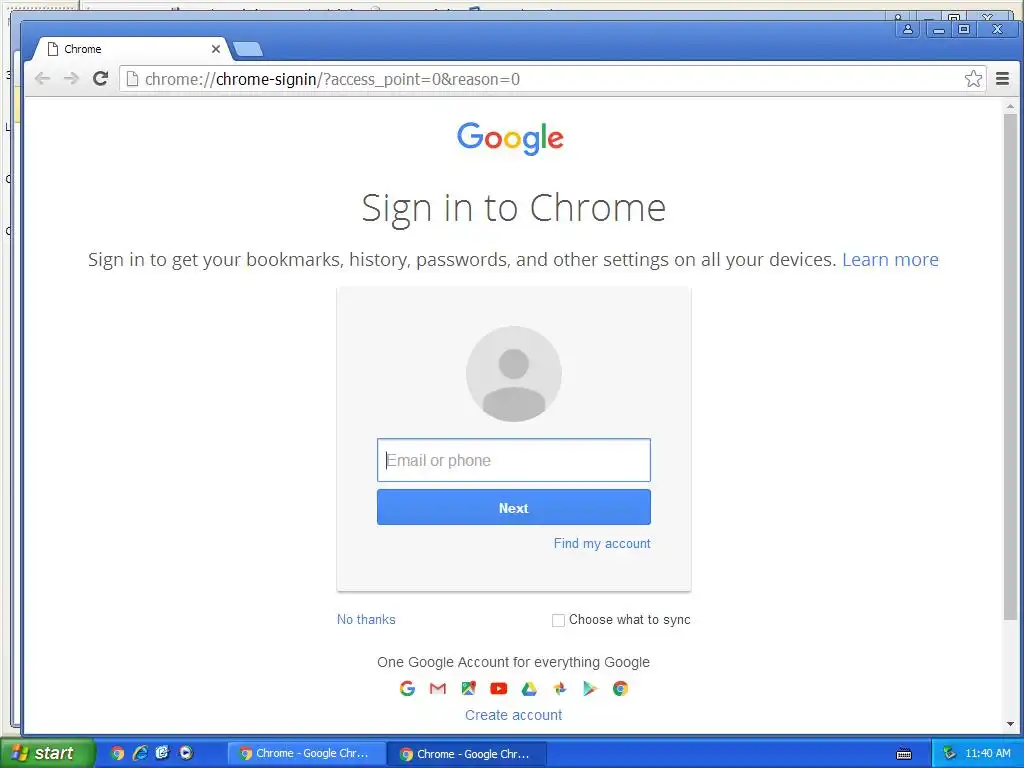Viewport: 1024px width, 768px height.
Task: Click the One Google Account for everything text
Action: coord(514,662)
